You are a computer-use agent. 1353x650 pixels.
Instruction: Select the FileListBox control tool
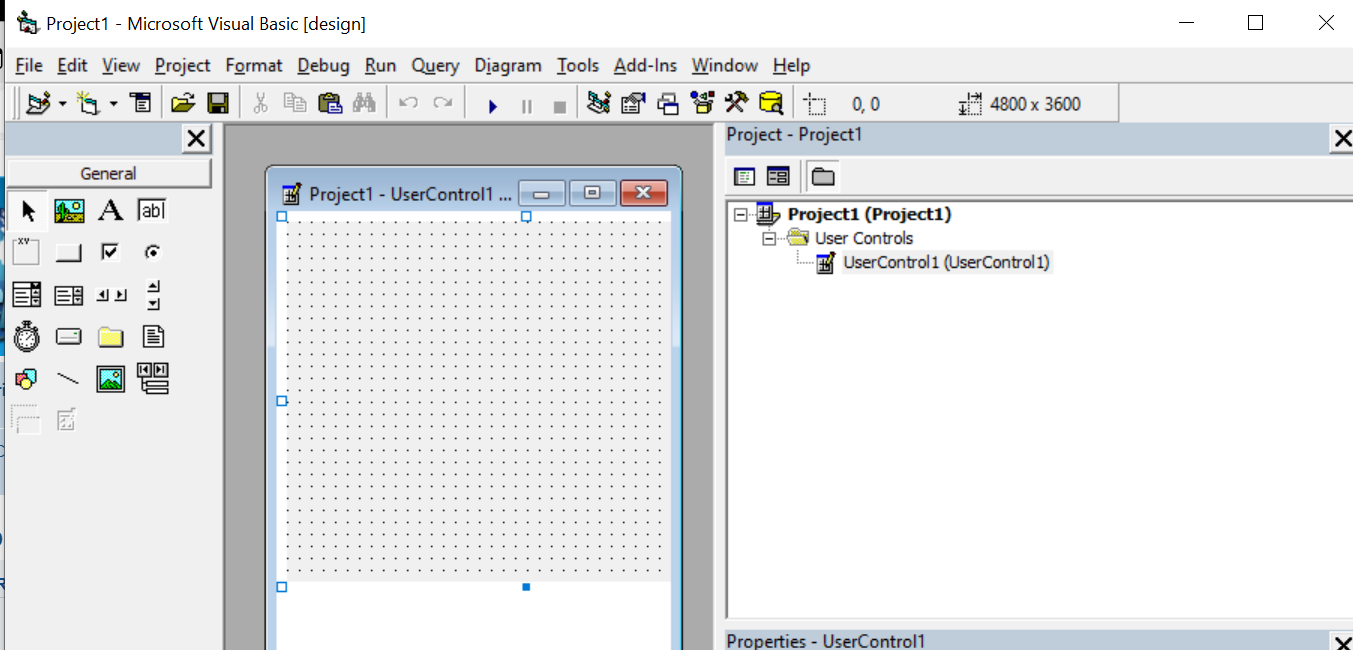152,337
